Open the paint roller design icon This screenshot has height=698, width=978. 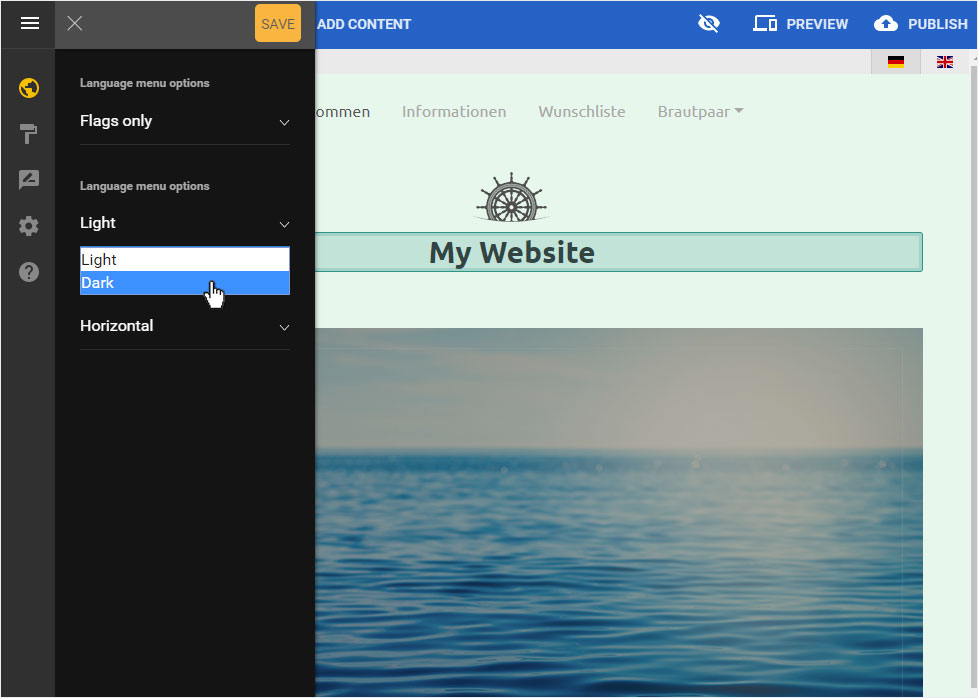click(29, 133)
